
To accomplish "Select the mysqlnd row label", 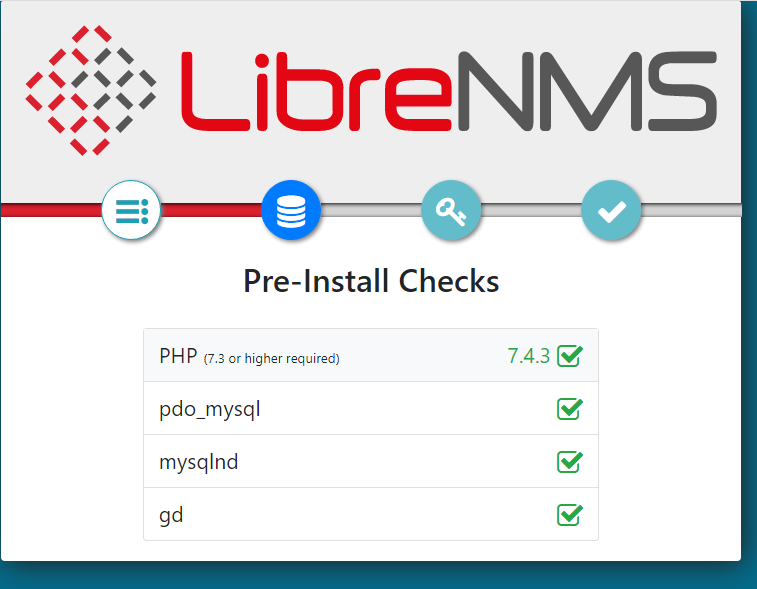I will click(x=199, y=463).
